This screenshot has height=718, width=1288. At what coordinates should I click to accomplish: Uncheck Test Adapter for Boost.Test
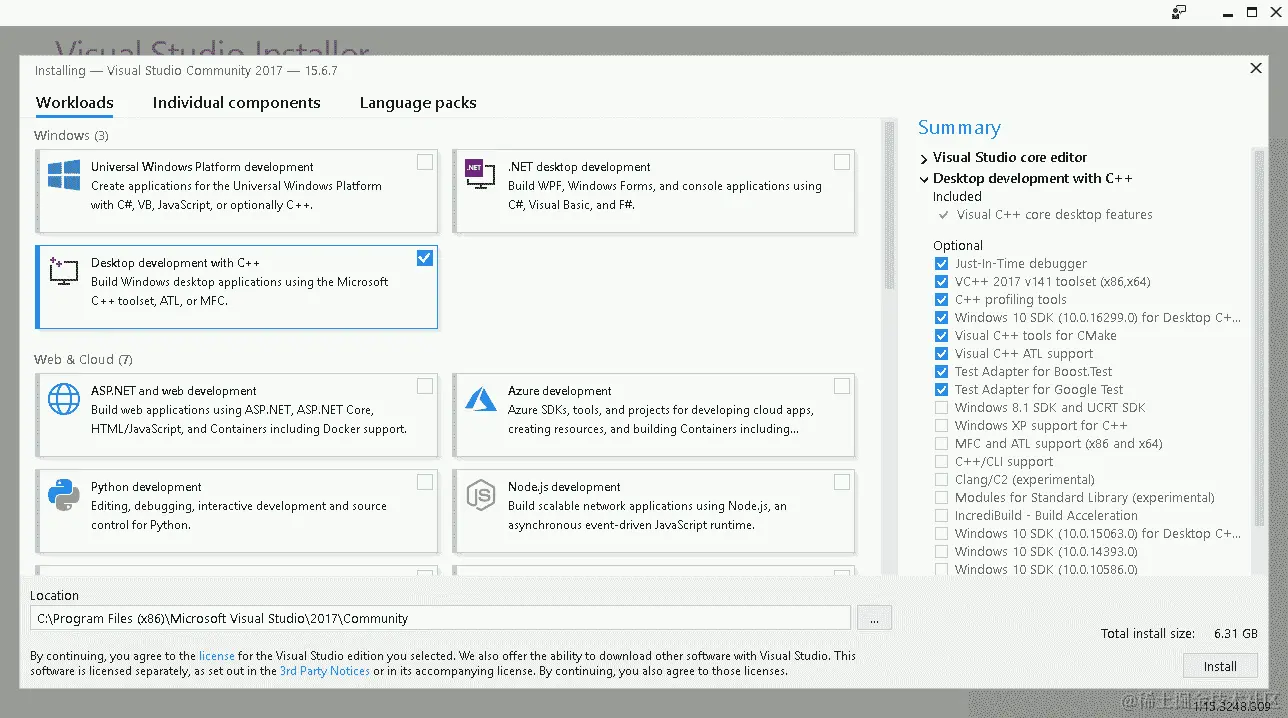pos(941,372)
